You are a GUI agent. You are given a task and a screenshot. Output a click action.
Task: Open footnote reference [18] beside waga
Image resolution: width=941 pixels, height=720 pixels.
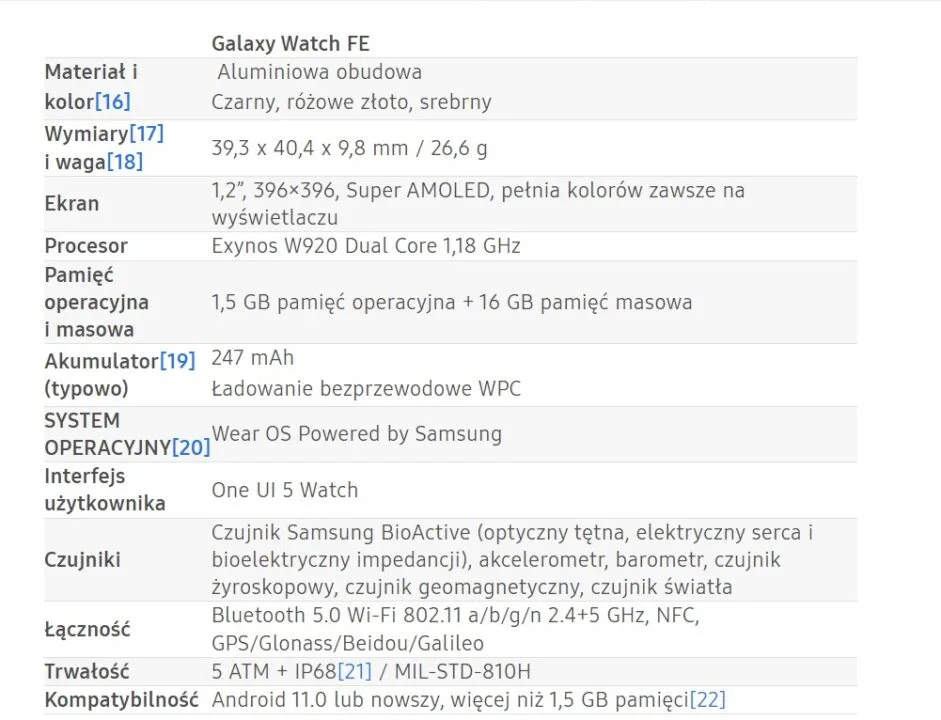125,161
